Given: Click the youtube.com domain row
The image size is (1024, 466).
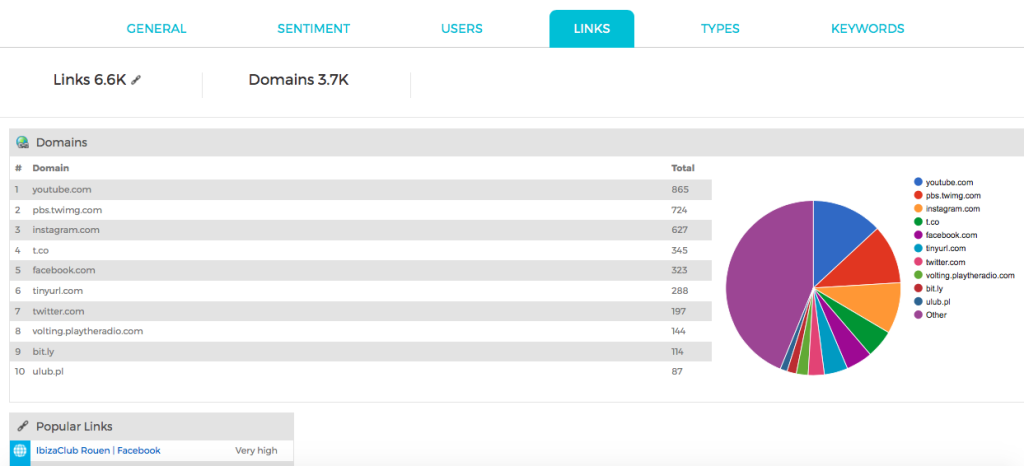Looking at the screenshot, I should click(x=360, y=190).
